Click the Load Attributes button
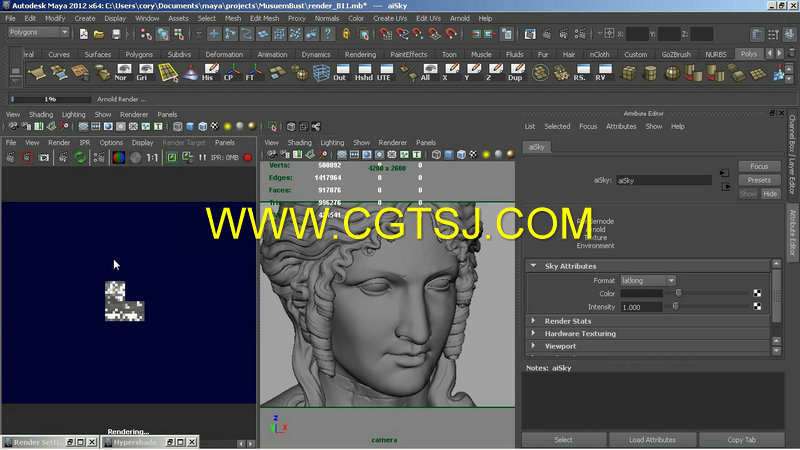This screenshot has height=450, width=800. coord(652,439)
